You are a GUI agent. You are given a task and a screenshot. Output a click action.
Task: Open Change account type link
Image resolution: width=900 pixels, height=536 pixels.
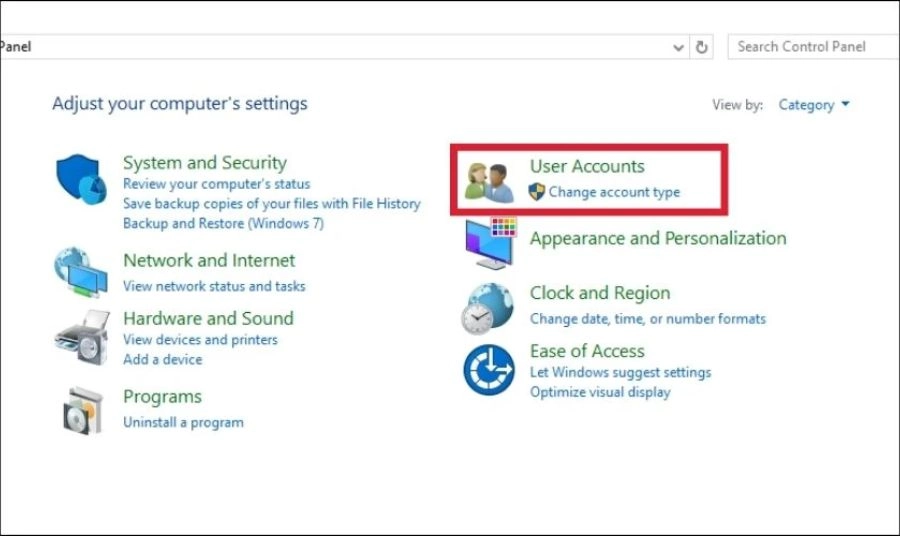[614, 192]
